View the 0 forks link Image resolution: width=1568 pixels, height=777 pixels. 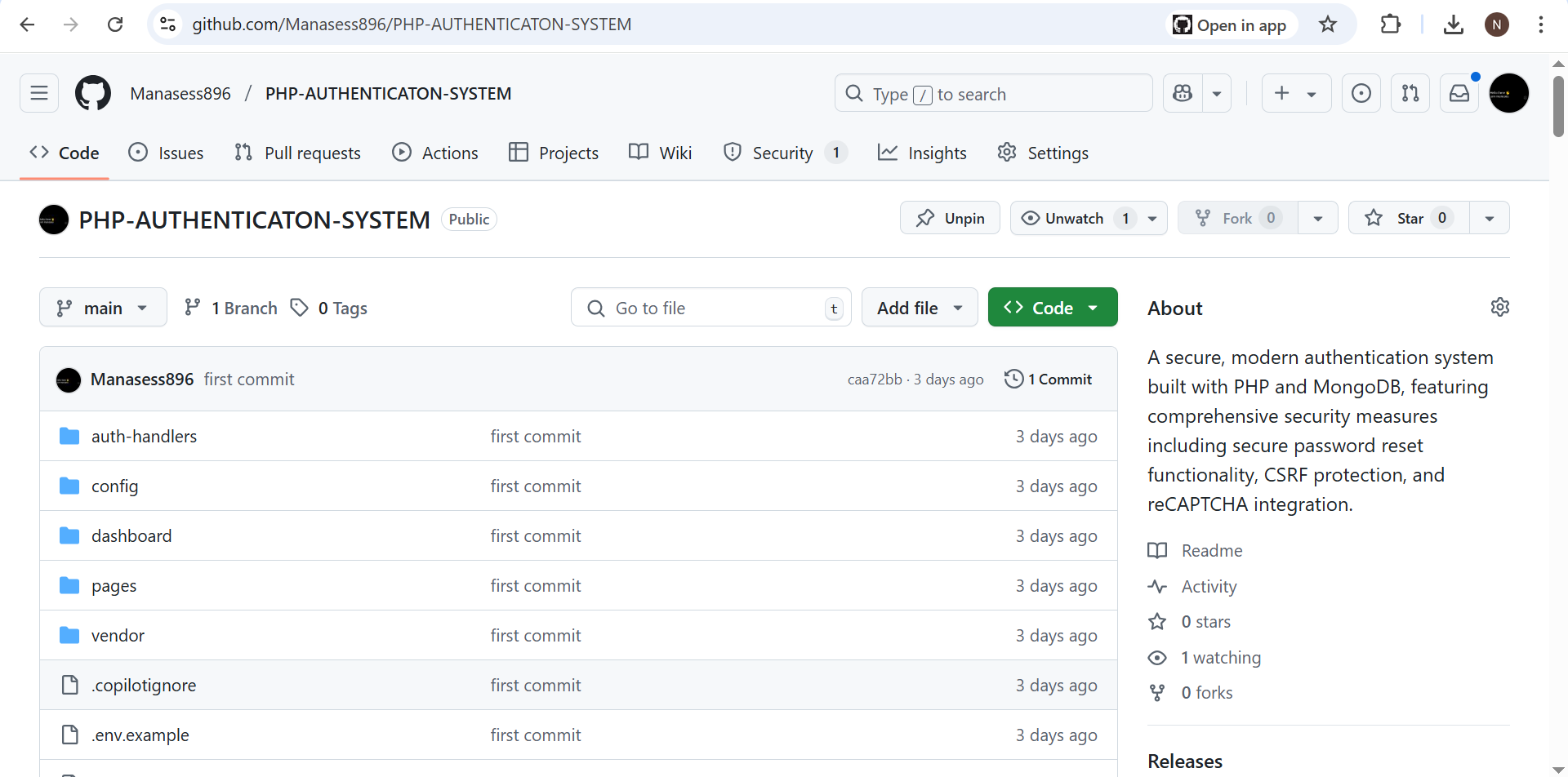[1207, 693]
